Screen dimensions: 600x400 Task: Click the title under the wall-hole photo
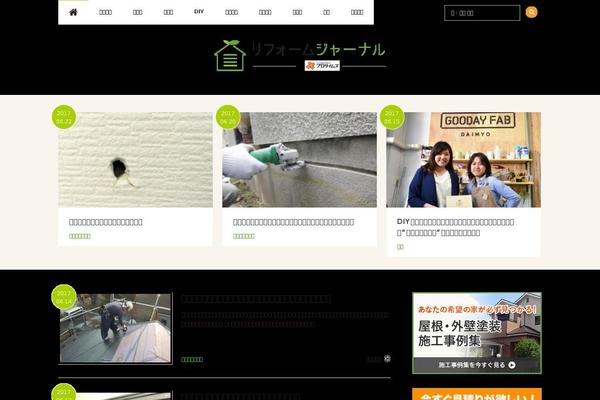coord(106,222)
